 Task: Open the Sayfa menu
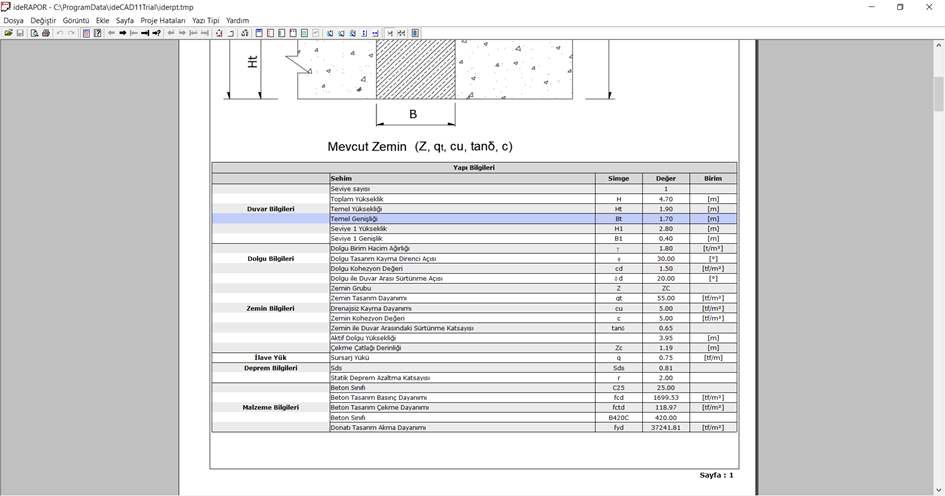125,20
